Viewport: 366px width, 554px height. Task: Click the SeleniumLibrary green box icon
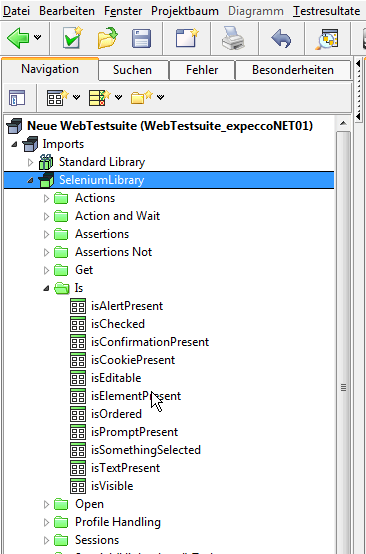coord(46,180)
